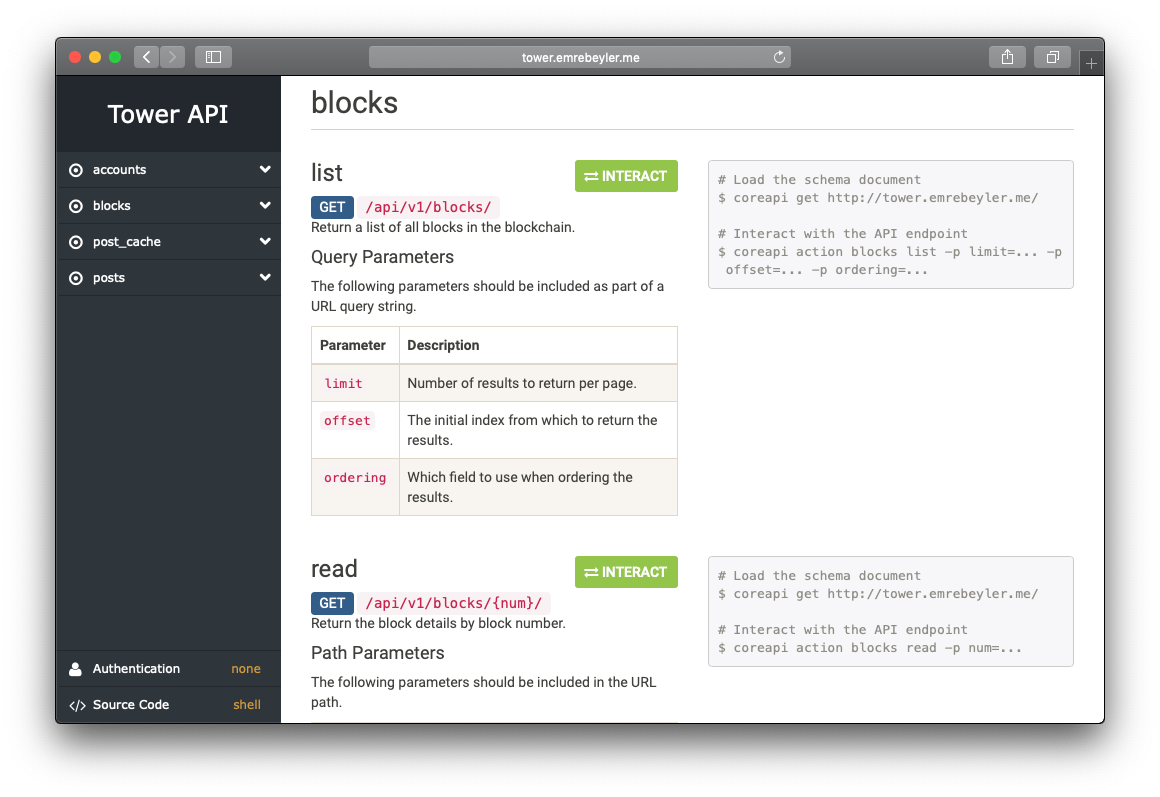The width and height of the screenshot is (1160, 797).
Task: Click the code brackets icon for Source Code
Action: 77,705
